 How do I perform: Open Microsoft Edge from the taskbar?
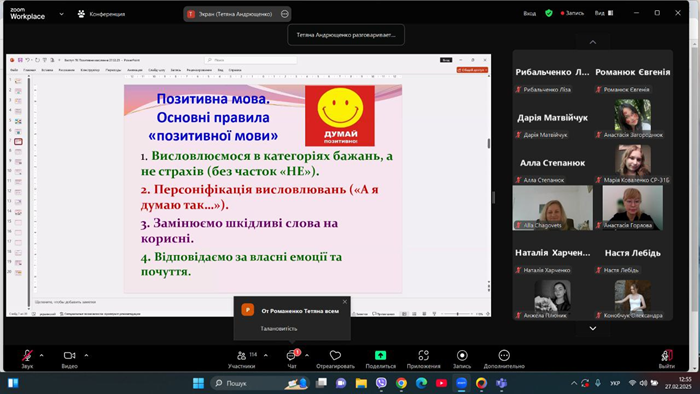pos(421,383)
